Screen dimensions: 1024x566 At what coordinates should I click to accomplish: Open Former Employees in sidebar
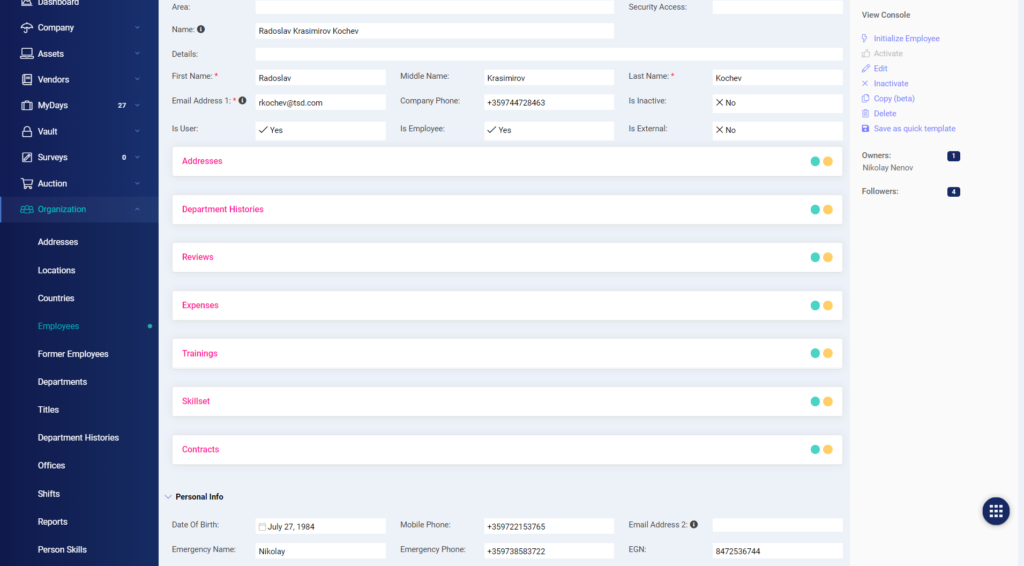(73, 354)
